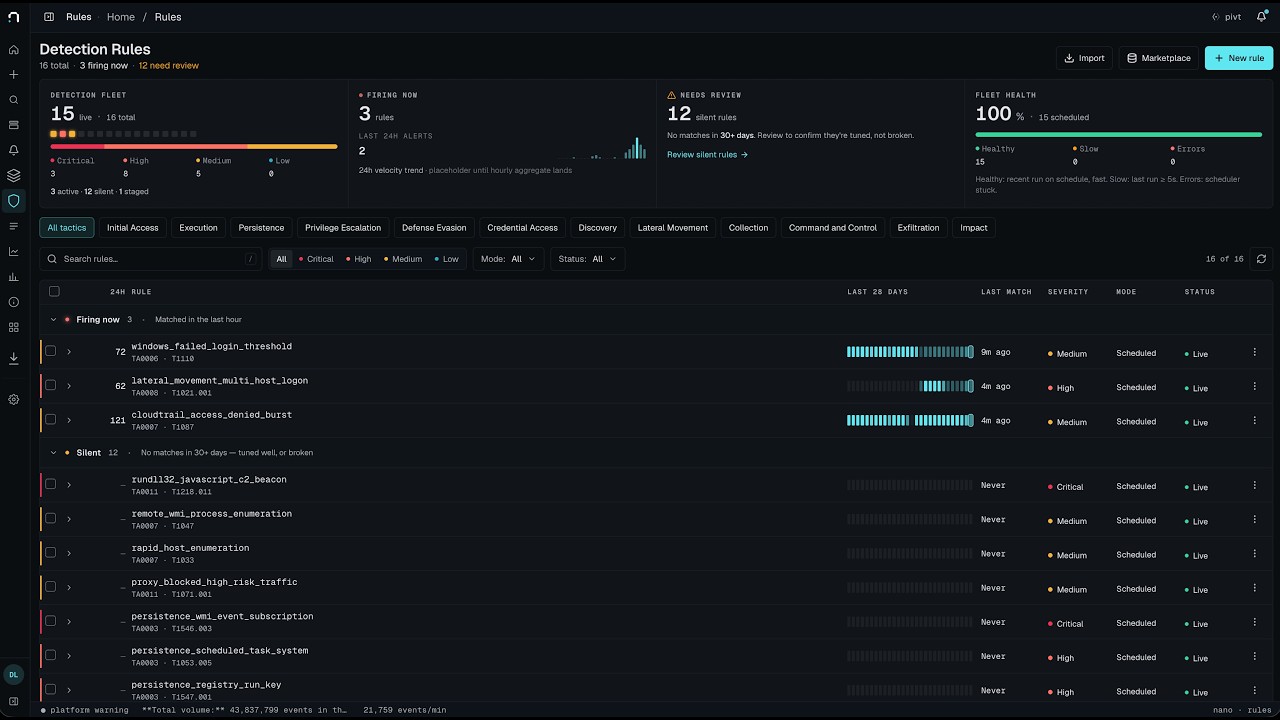Screen dimensions: 1280x720
Task: Toggle the sidebar panel icon
Action: click(49, 17)
